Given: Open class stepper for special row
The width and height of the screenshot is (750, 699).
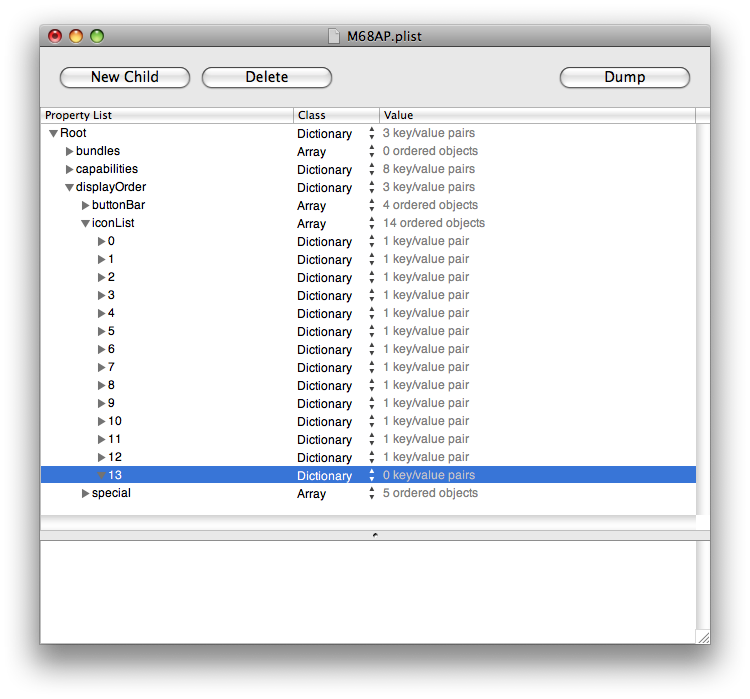Looking at the screenshot, I should [x=372, y=493].
